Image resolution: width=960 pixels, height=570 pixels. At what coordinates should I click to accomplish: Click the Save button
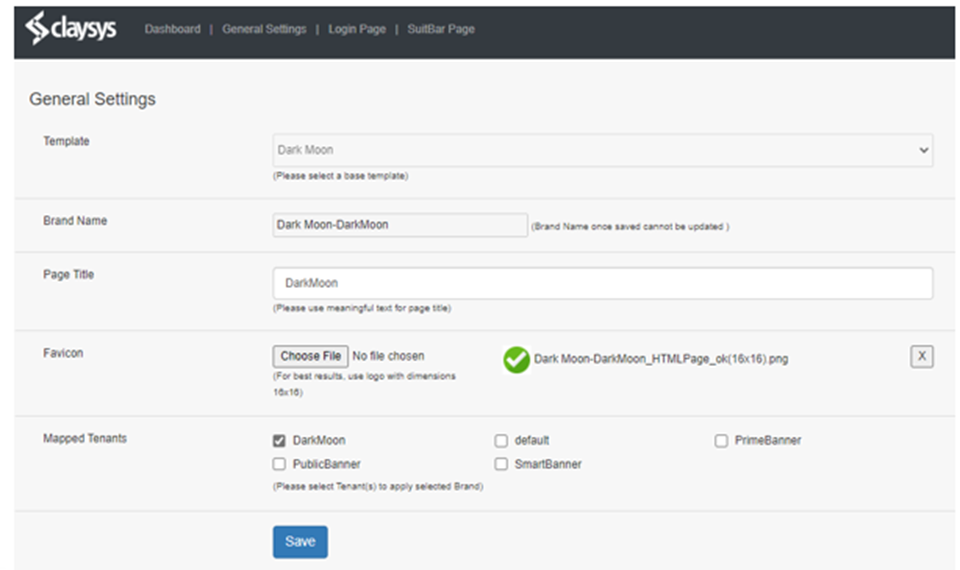pos(300,542)
